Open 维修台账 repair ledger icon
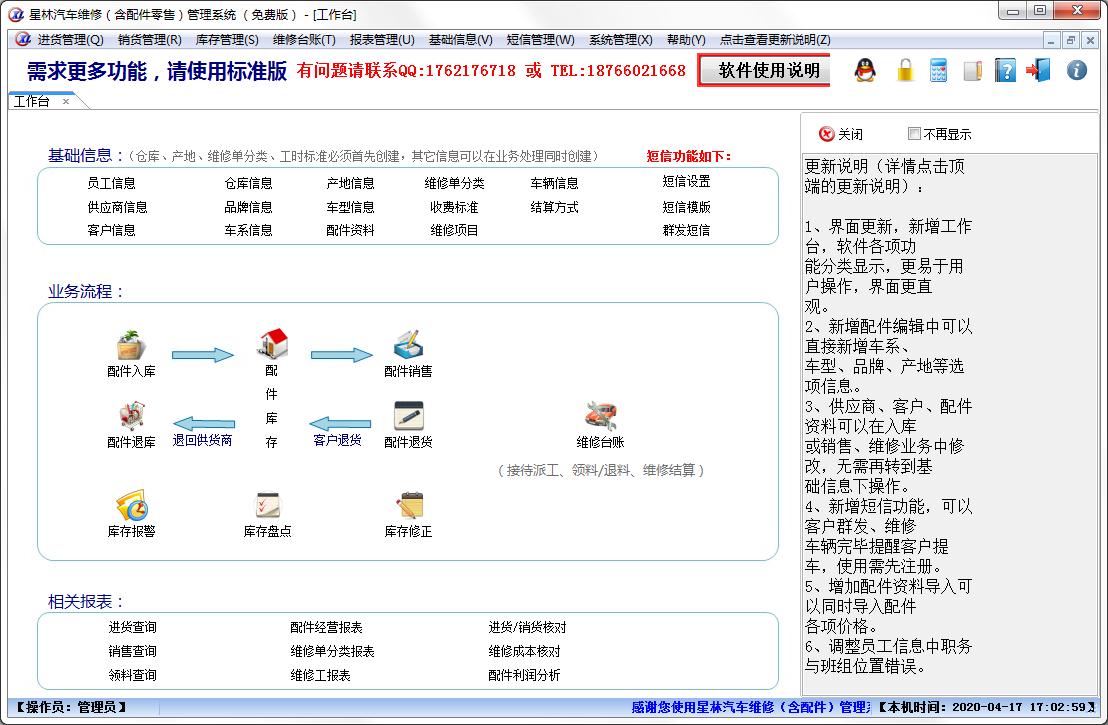The width and height of the screenshot is (1108, 725). (x=600, y=416)
